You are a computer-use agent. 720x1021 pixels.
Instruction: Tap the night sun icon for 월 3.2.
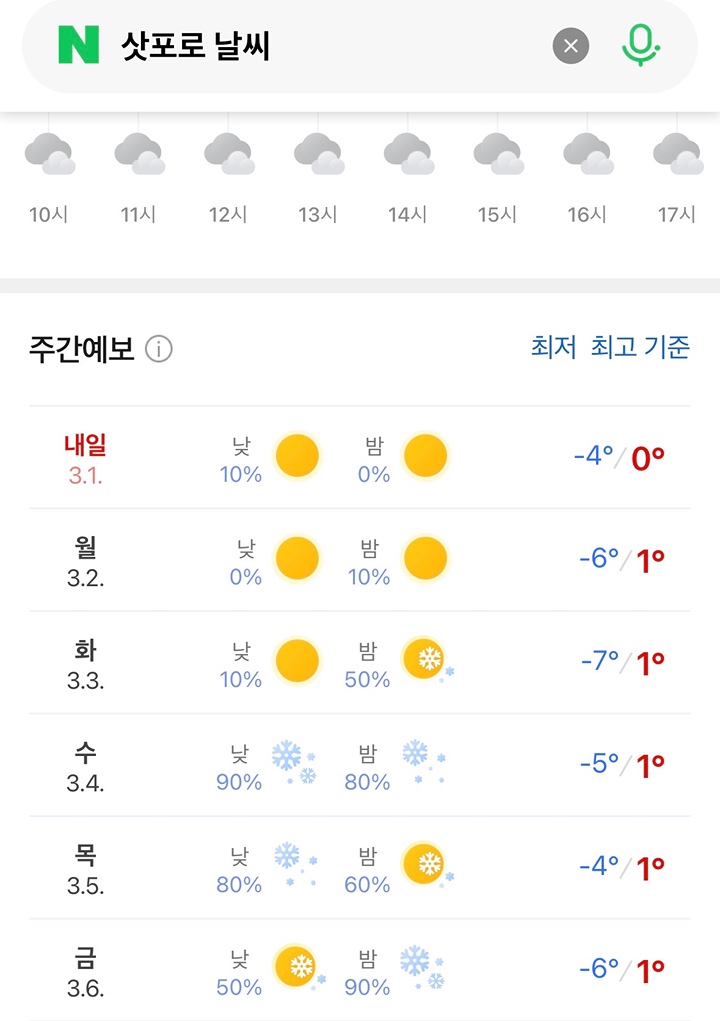click(x=425, y=558)
